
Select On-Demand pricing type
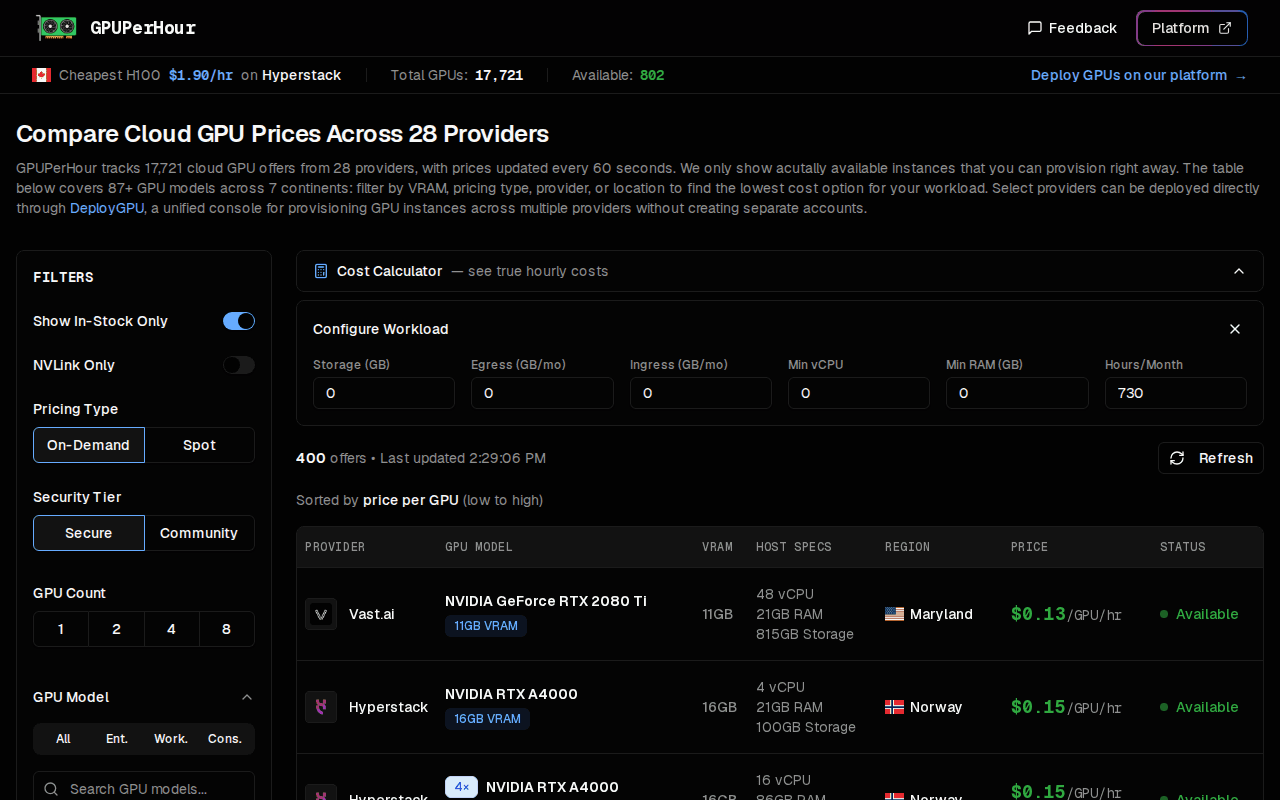pyautogui.click(x=89, y=445)
